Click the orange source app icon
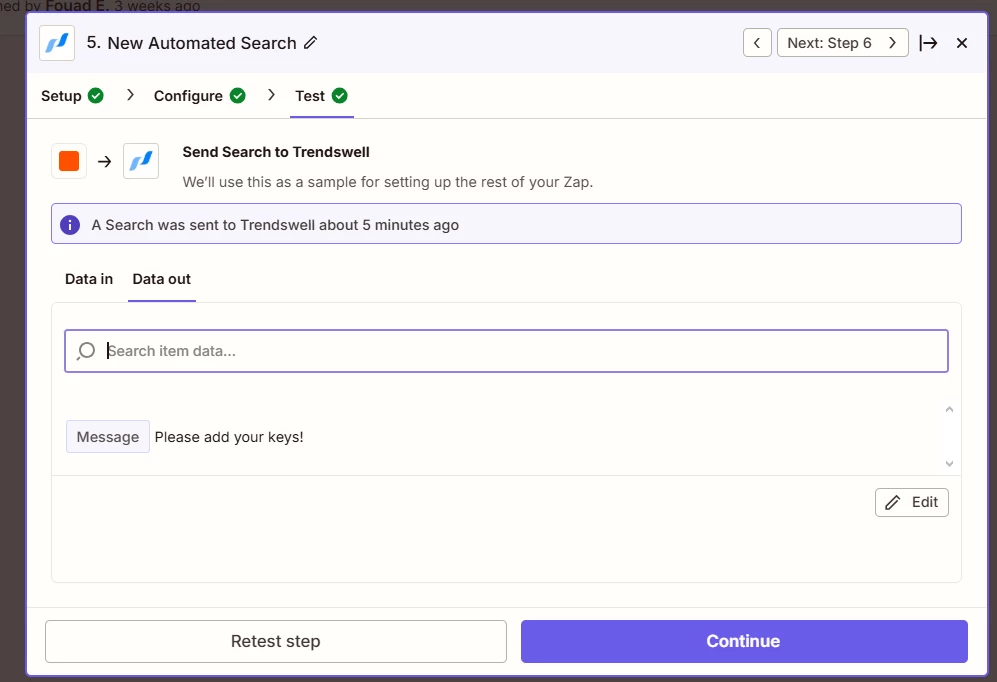Image resolution: width=997 pixels, height=682 pixels. pos(69,161)
